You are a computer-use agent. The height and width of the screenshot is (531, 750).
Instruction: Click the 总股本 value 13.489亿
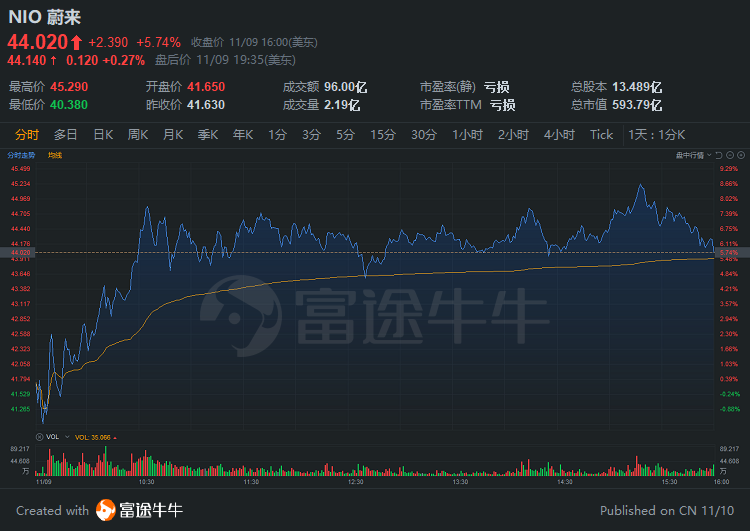click(x=637, y=87)
